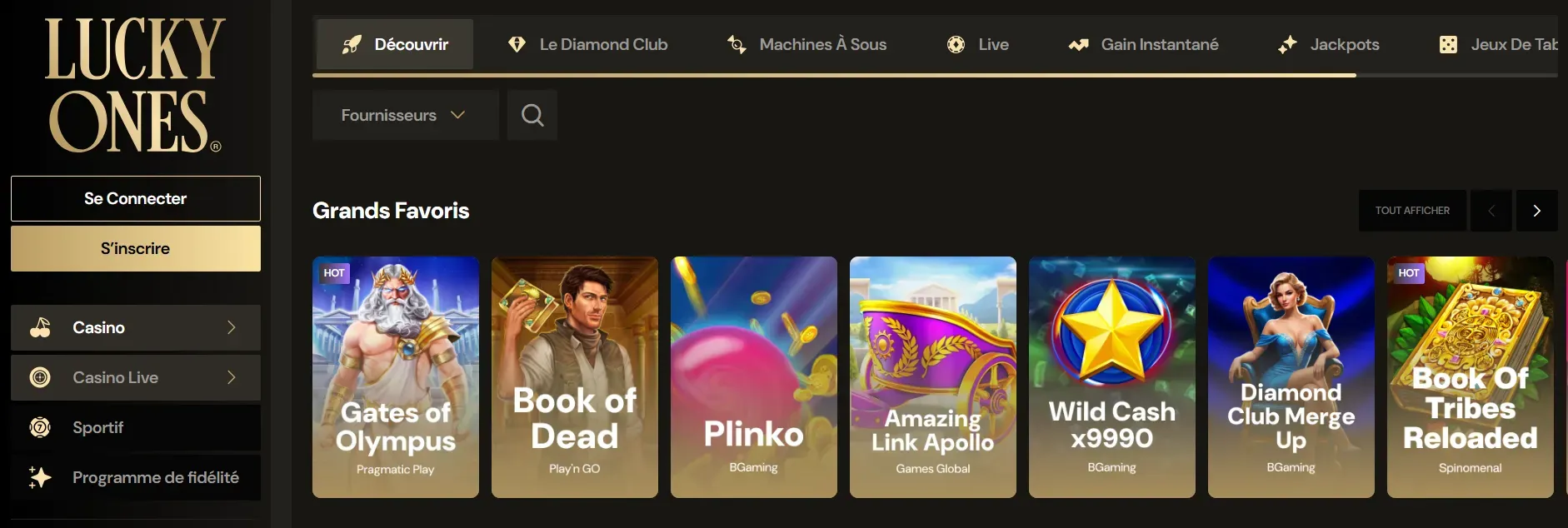Click the rocket icon on Découvrir tab
The height and width of the screenshot is (528, 1568).
352,44
